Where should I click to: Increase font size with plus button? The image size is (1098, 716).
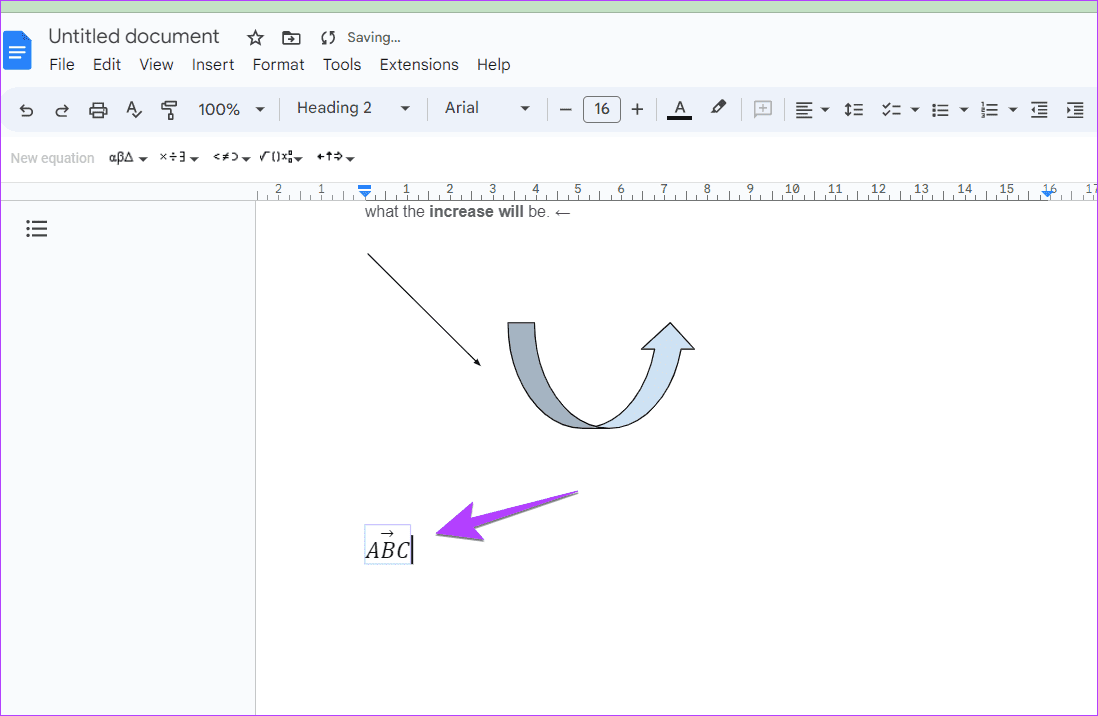pyautogui.click(x=637, y=109)
